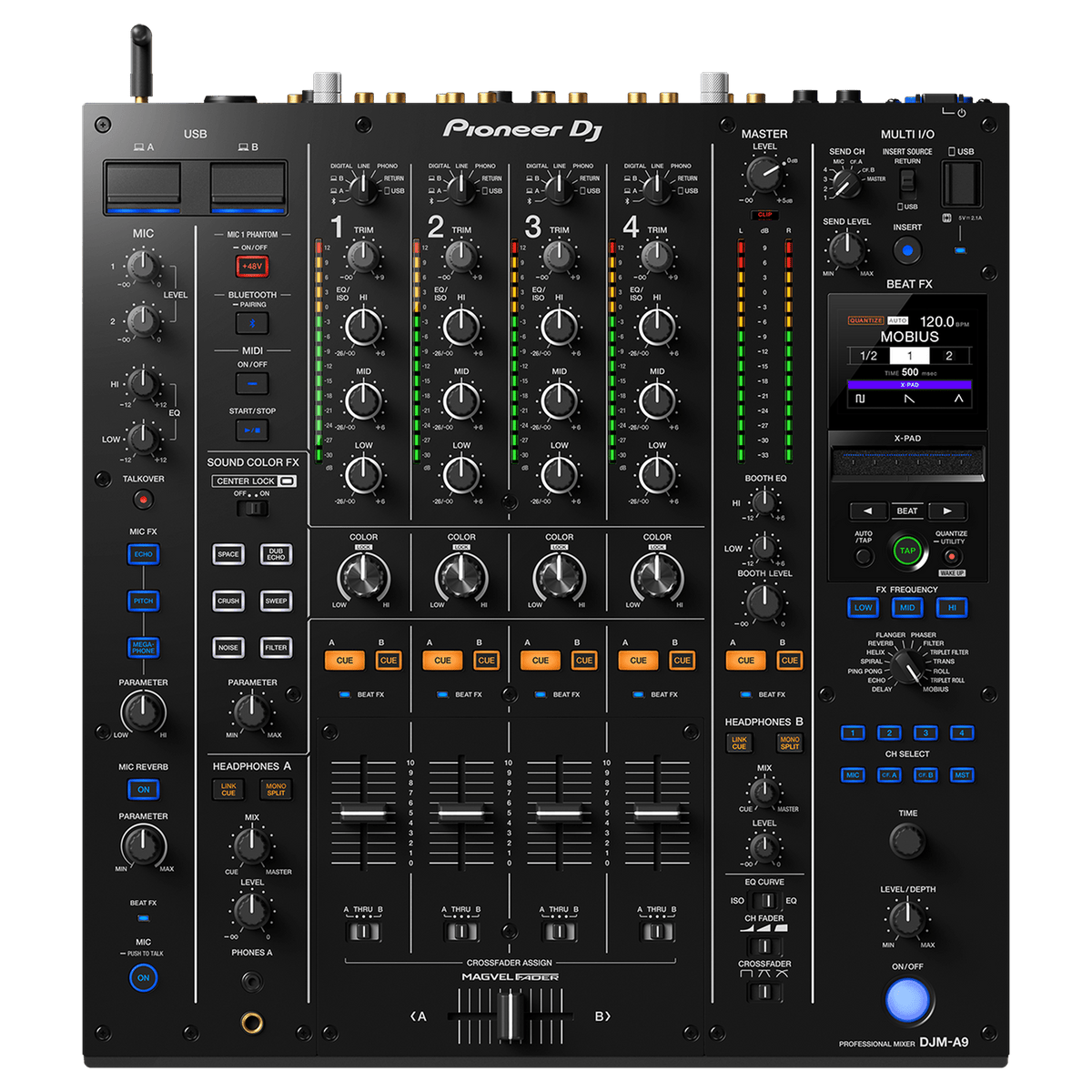Click channel 1 input selector knob

(363, 187)
